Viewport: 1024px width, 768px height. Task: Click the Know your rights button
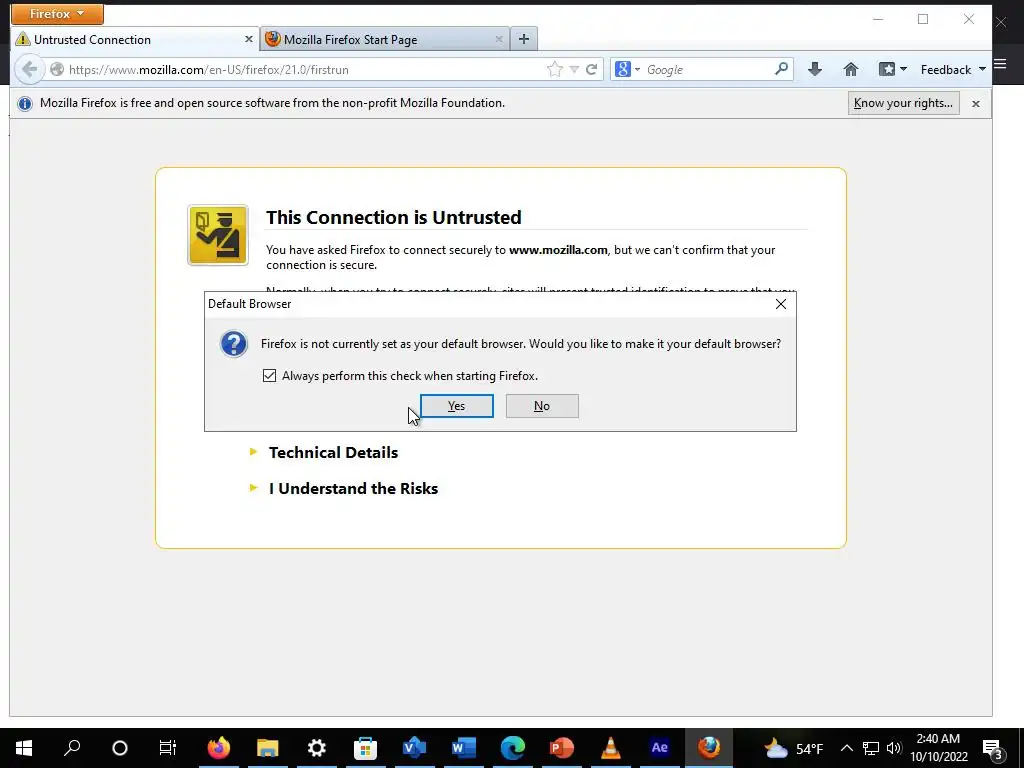click(x=903, y=103)
